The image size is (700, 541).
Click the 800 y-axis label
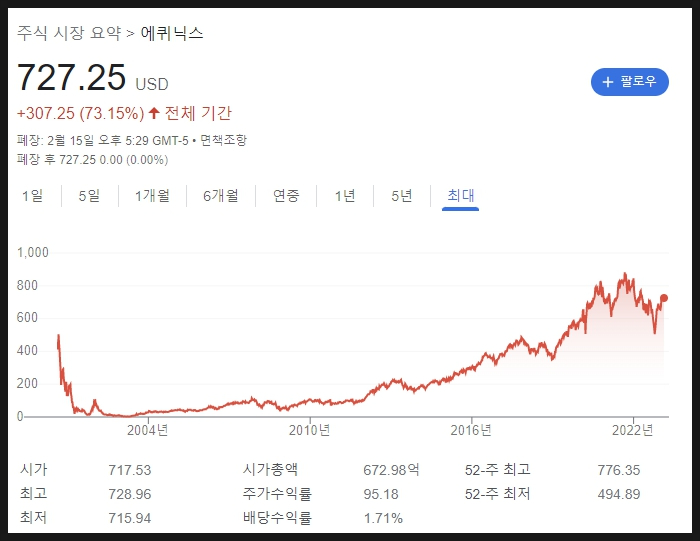coord(27,285)
